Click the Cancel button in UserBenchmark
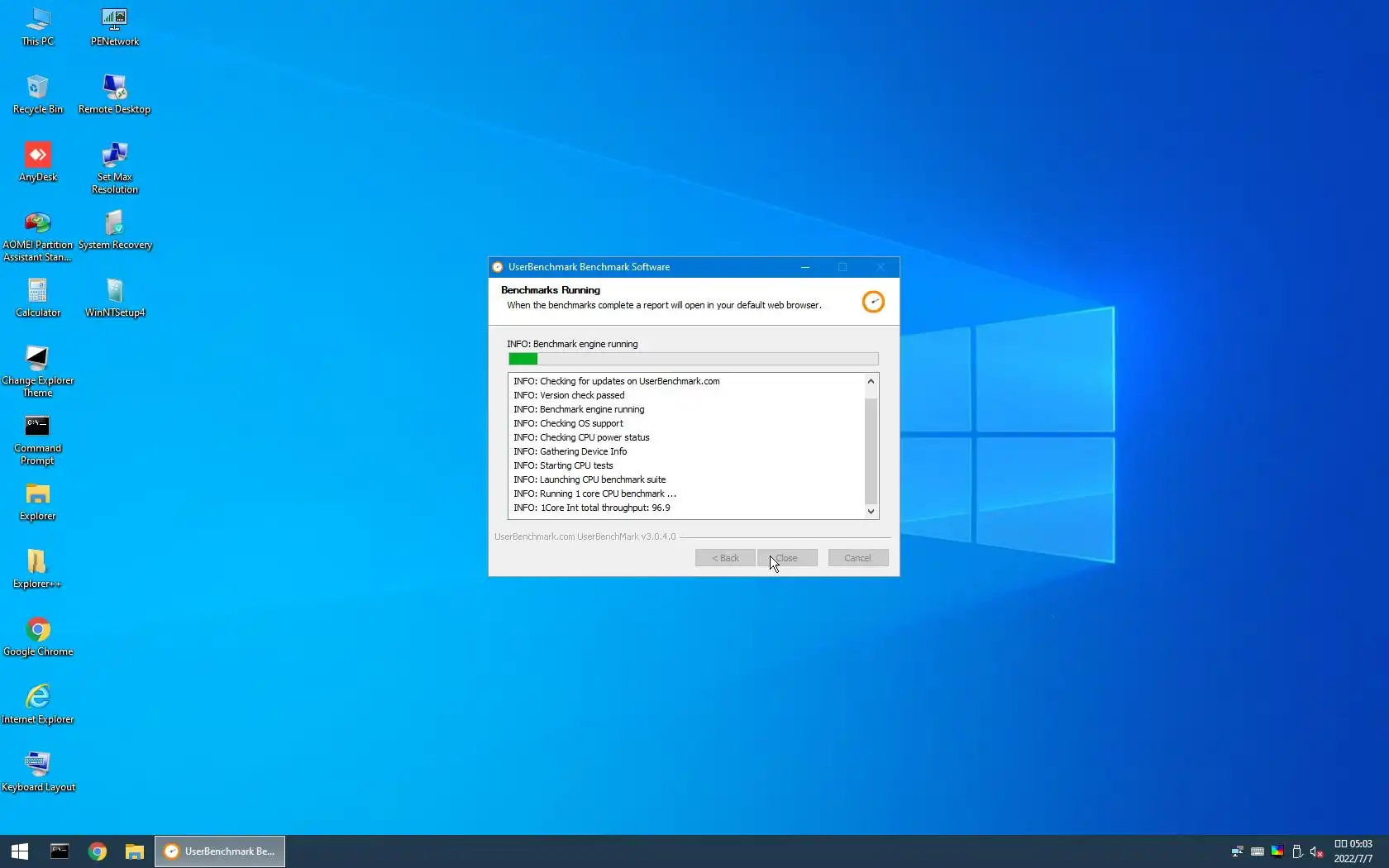This screenshot has height=868, width=1389. tap(858, 558)
